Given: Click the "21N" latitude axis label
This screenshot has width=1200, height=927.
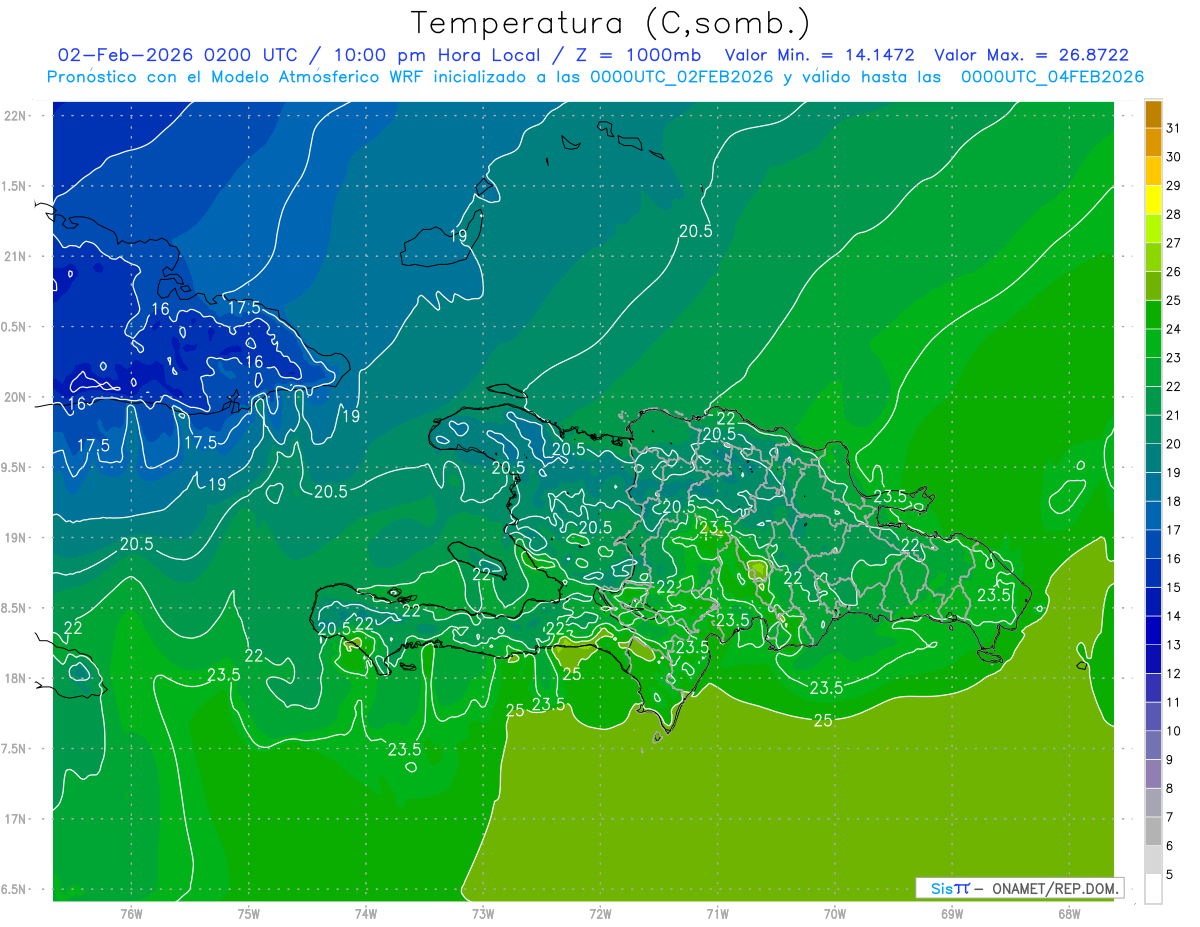Looking at the screenshot, I should (16, 256).
